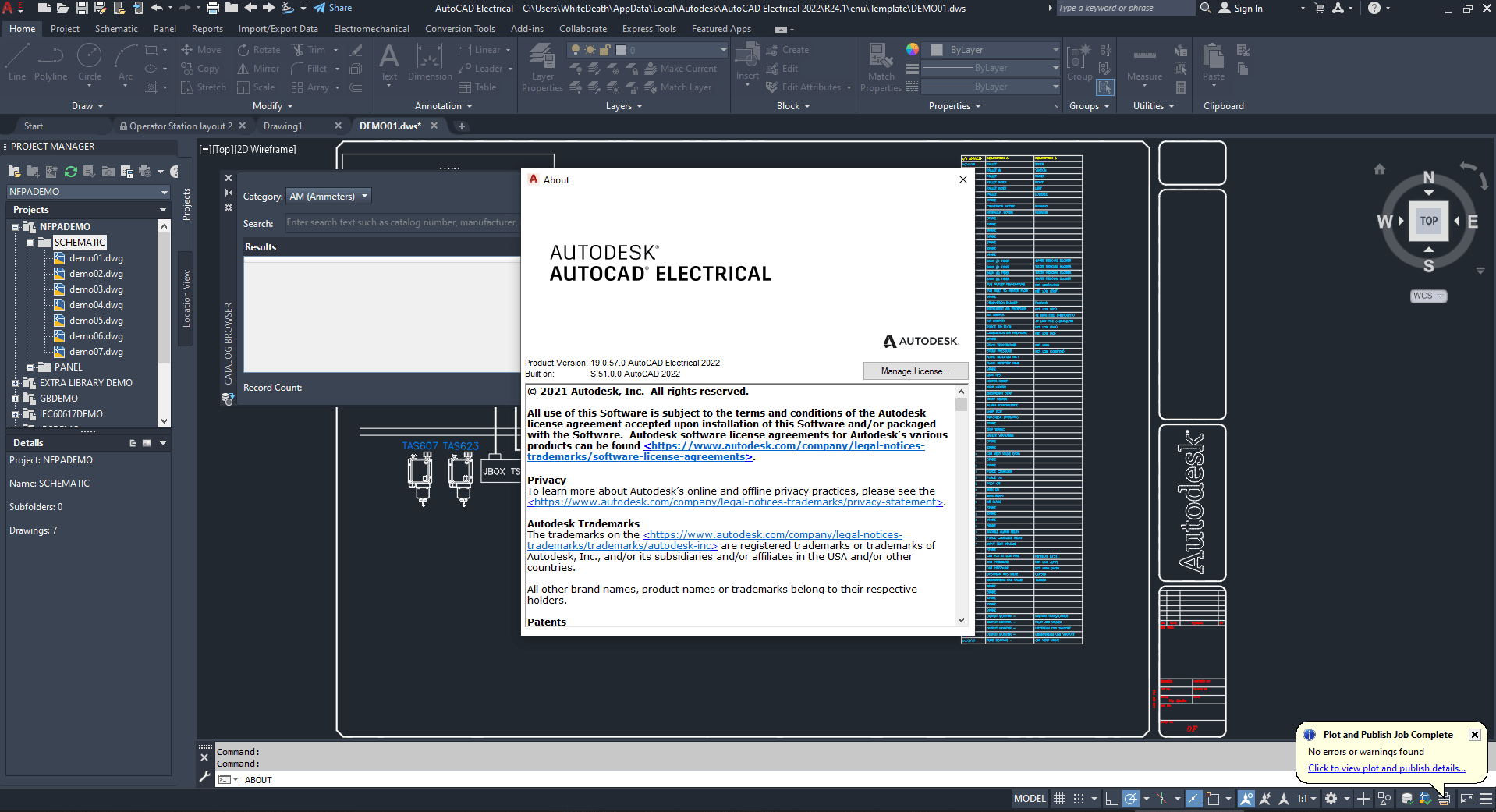Toggle ortho mode in status bar

[1111, 799]
